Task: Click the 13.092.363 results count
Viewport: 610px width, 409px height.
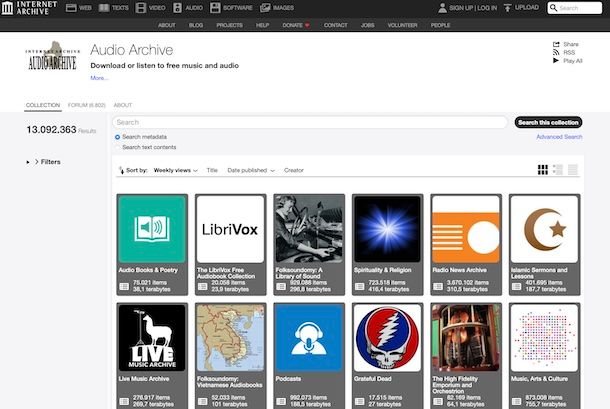Action: point(51,130)
